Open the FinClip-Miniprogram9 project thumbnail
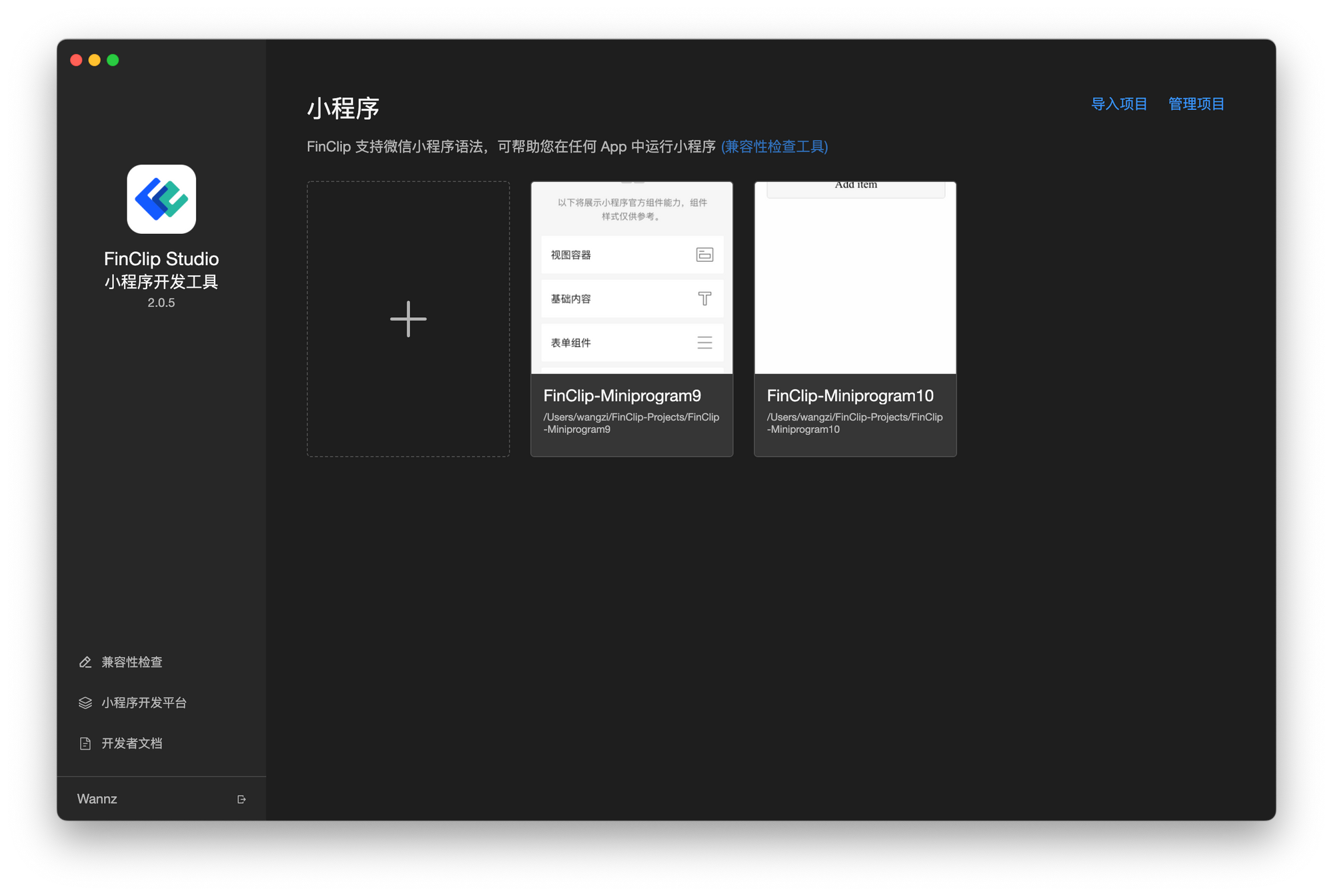Screen dimensions: 1333x896 [x=631, y=278]
